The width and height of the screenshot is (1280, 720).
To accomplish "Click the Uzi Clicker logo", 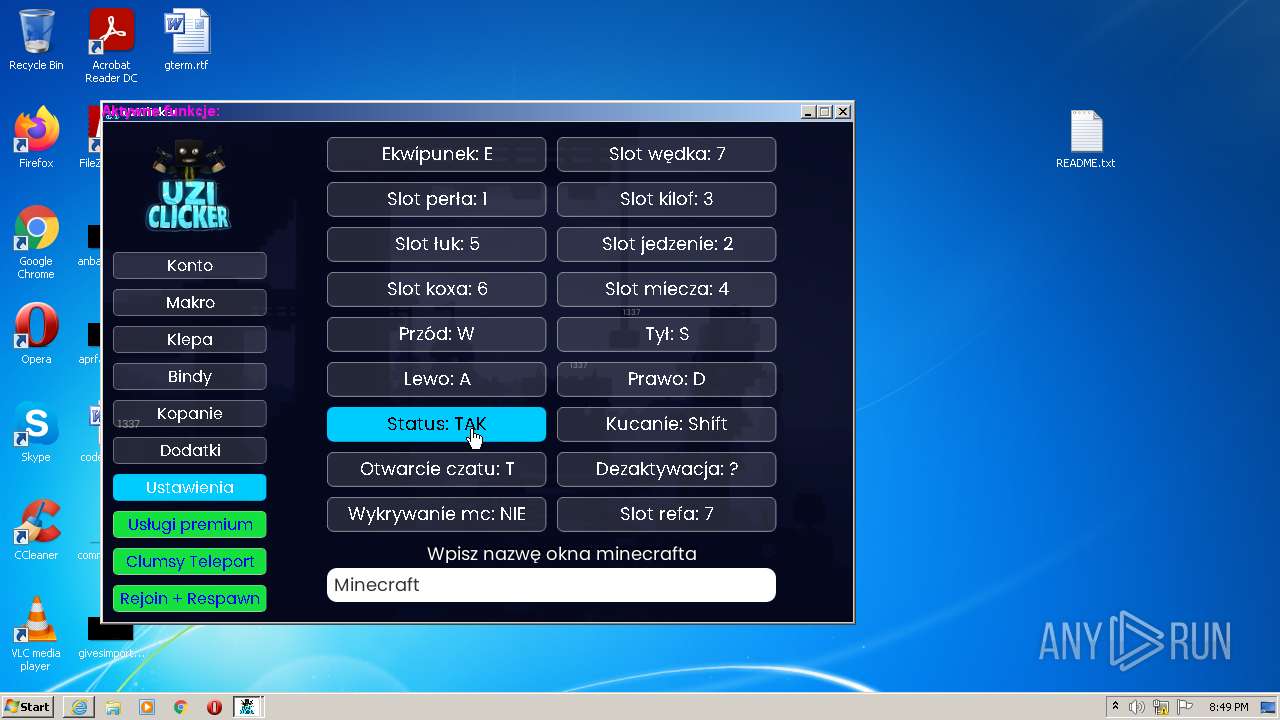I will [189, 186].
